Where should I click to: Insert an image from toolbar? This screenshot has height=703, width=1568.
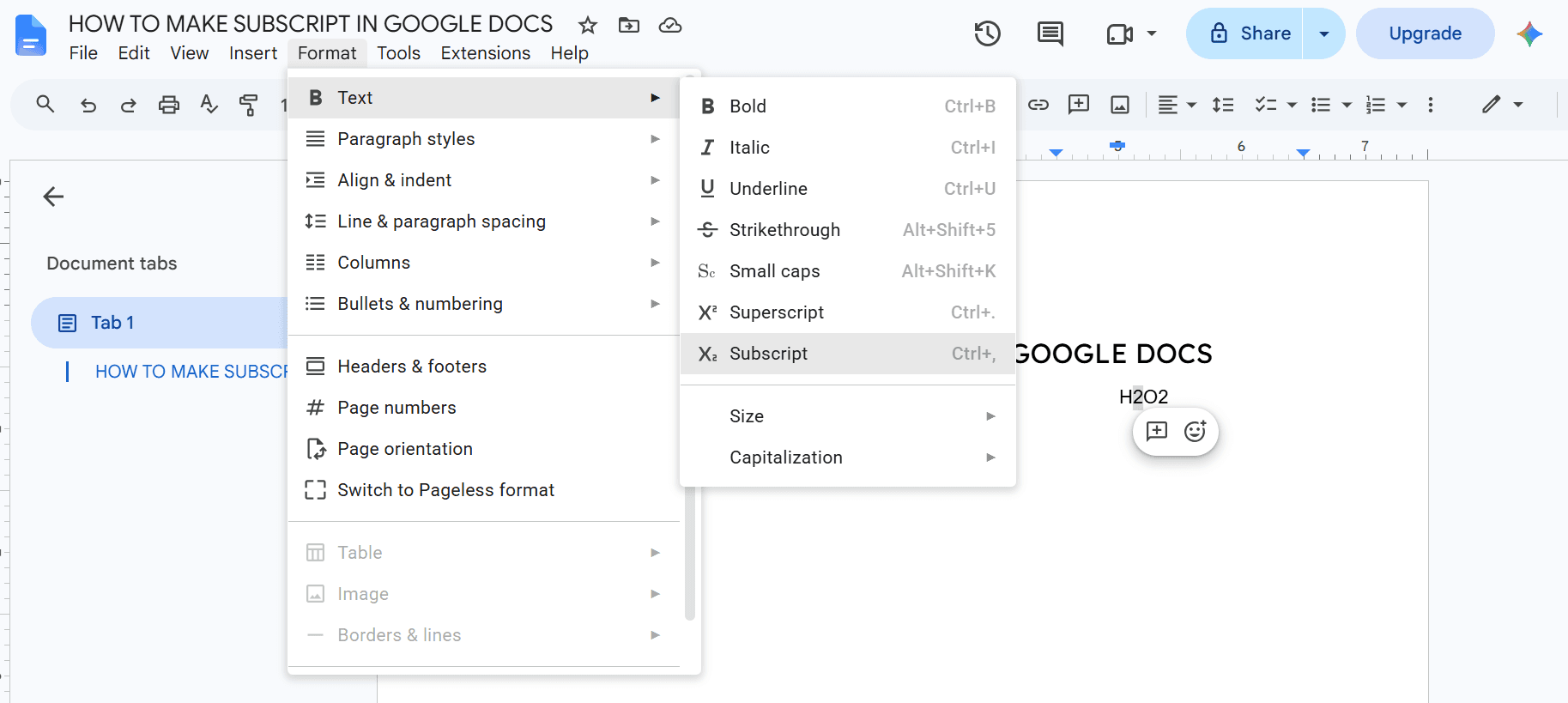[x=1120, y=105]
